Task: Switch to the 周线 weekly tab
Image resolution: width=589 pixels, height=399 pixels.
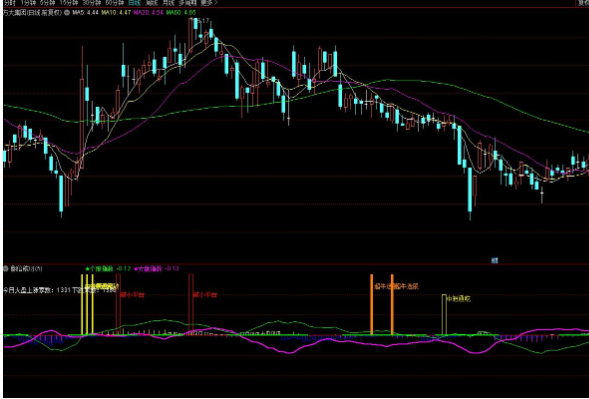Action: 151,3
